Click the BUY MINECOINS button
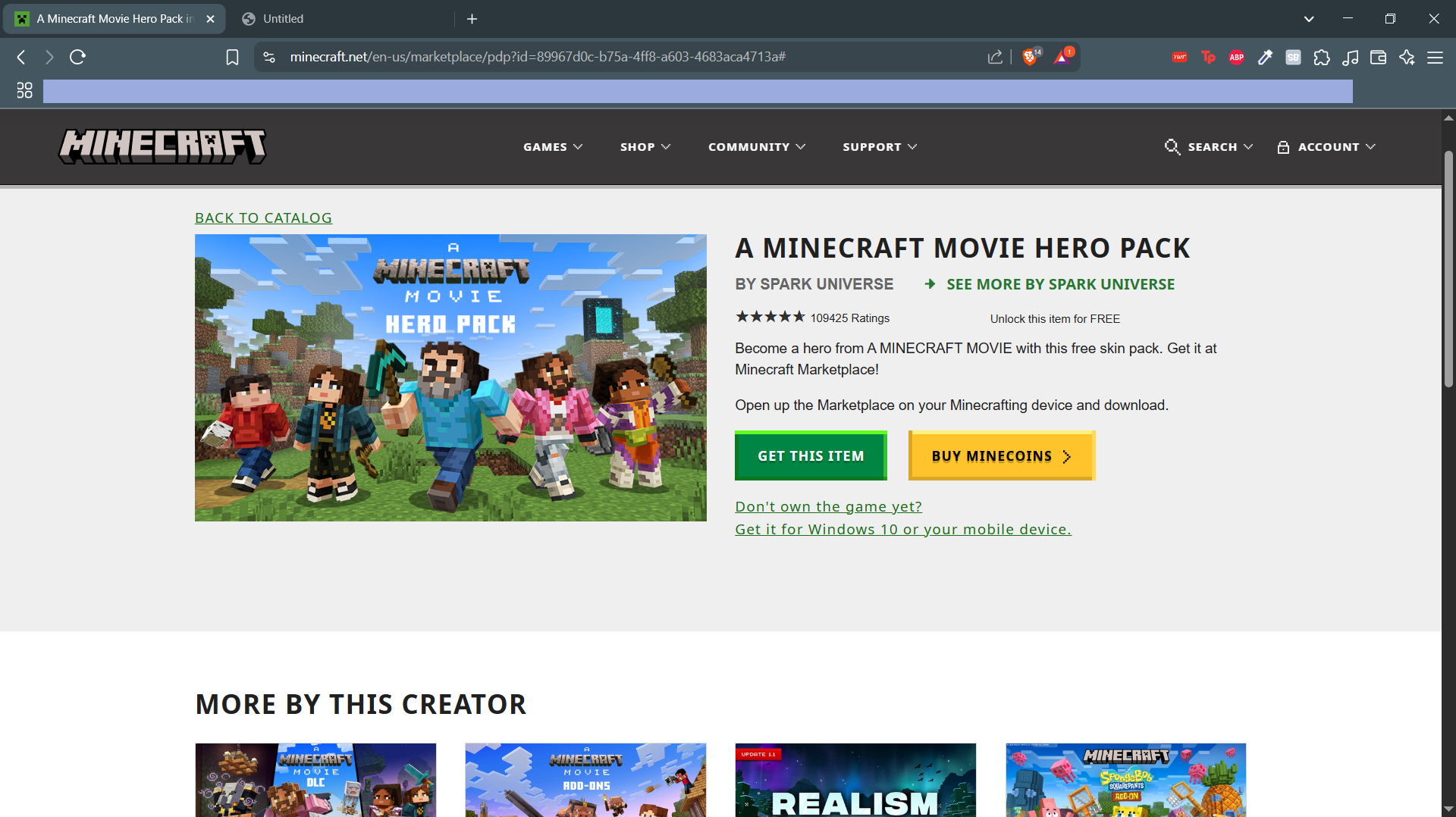This screenshot has width=1456, height=817. [x=1002, y=455]
